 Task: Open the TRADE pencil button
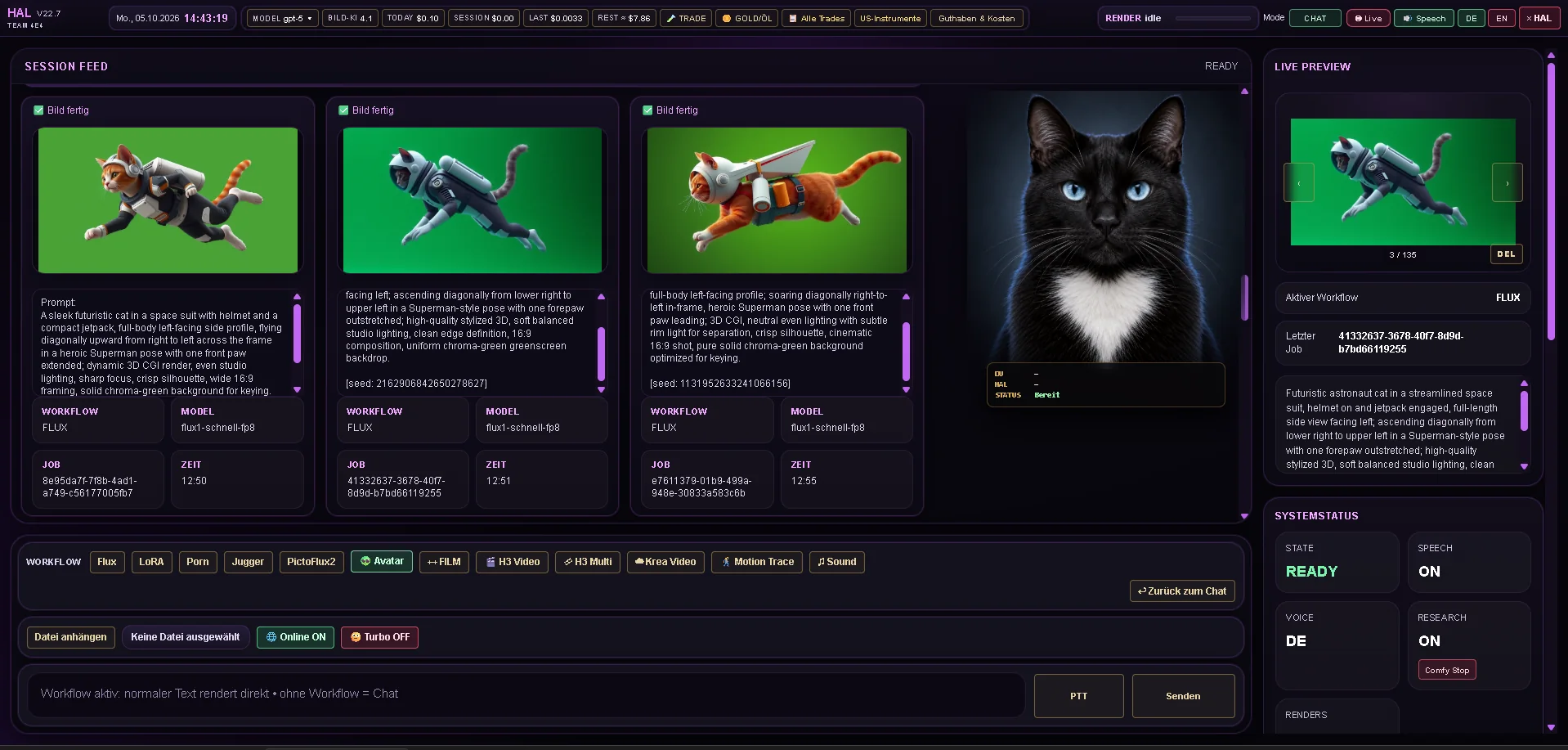[x=686, y=18]
